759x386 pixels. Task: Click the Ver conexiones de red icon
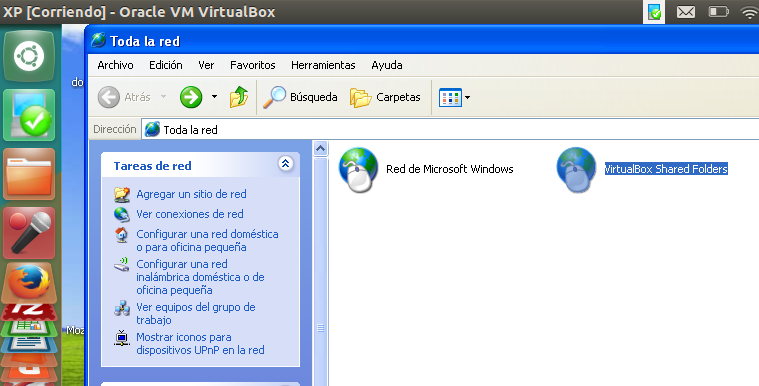(122, 214)
